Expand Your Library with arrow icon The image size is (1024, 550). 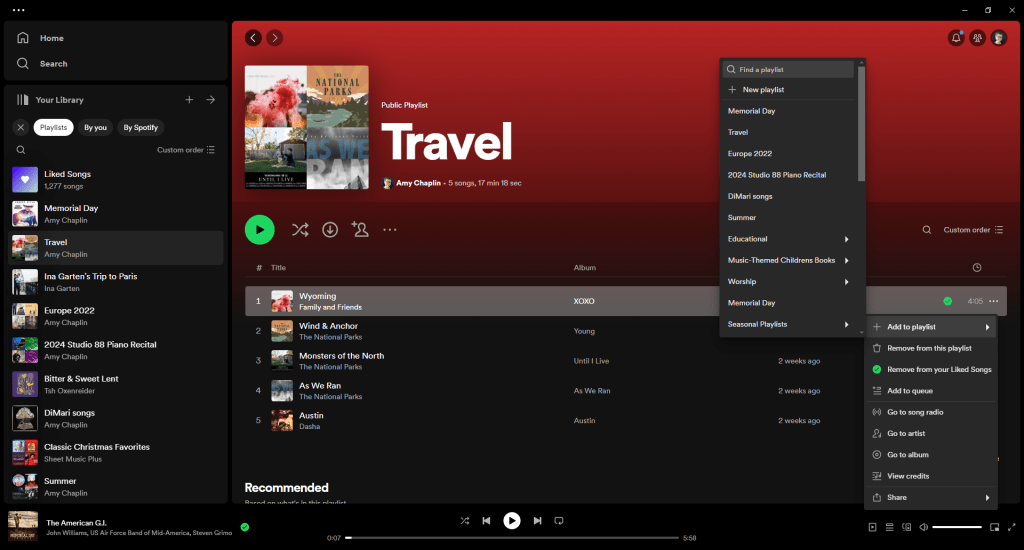coord(210,99)
